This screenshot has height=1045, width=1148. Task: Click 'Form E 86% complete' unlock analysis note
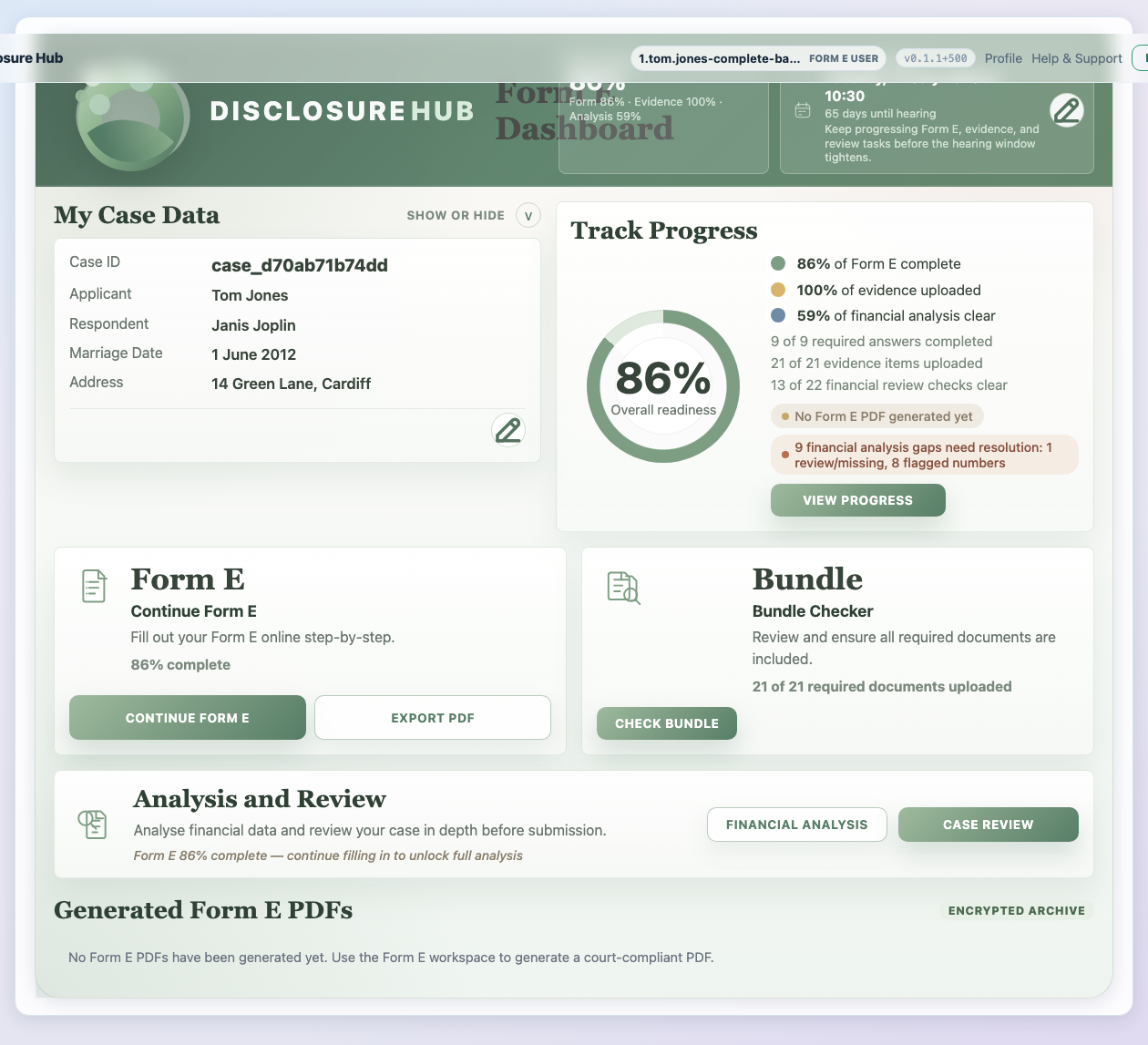click(328, 855)
